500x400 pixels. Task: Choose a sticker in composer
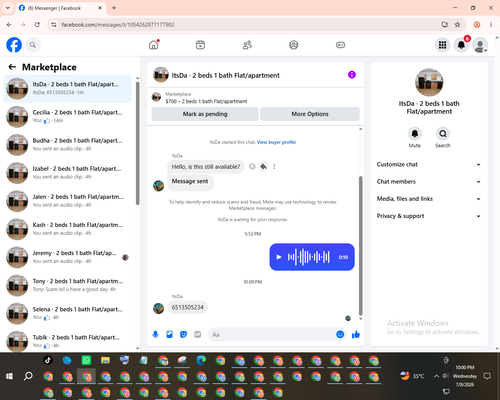pos(183,334)
